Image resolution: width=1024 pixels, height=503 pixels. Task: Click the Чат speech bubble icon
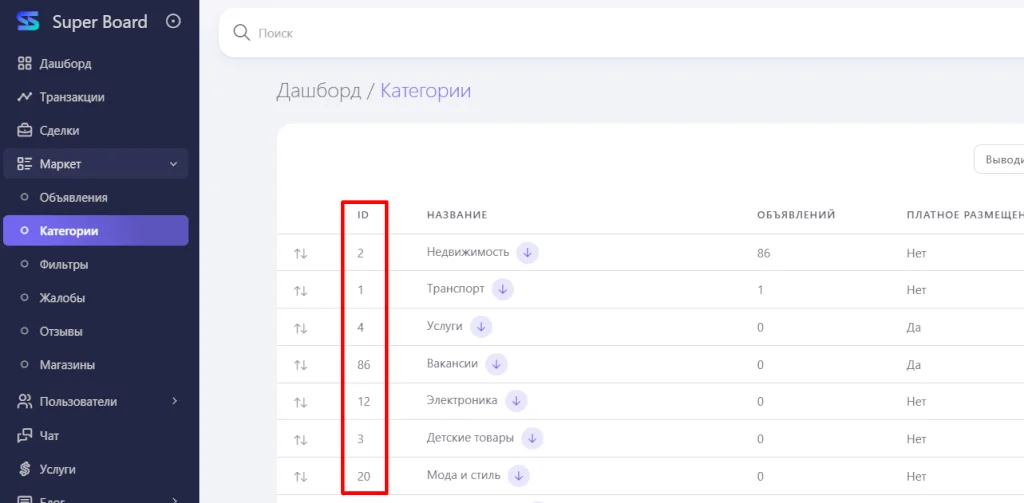[25, 435]
